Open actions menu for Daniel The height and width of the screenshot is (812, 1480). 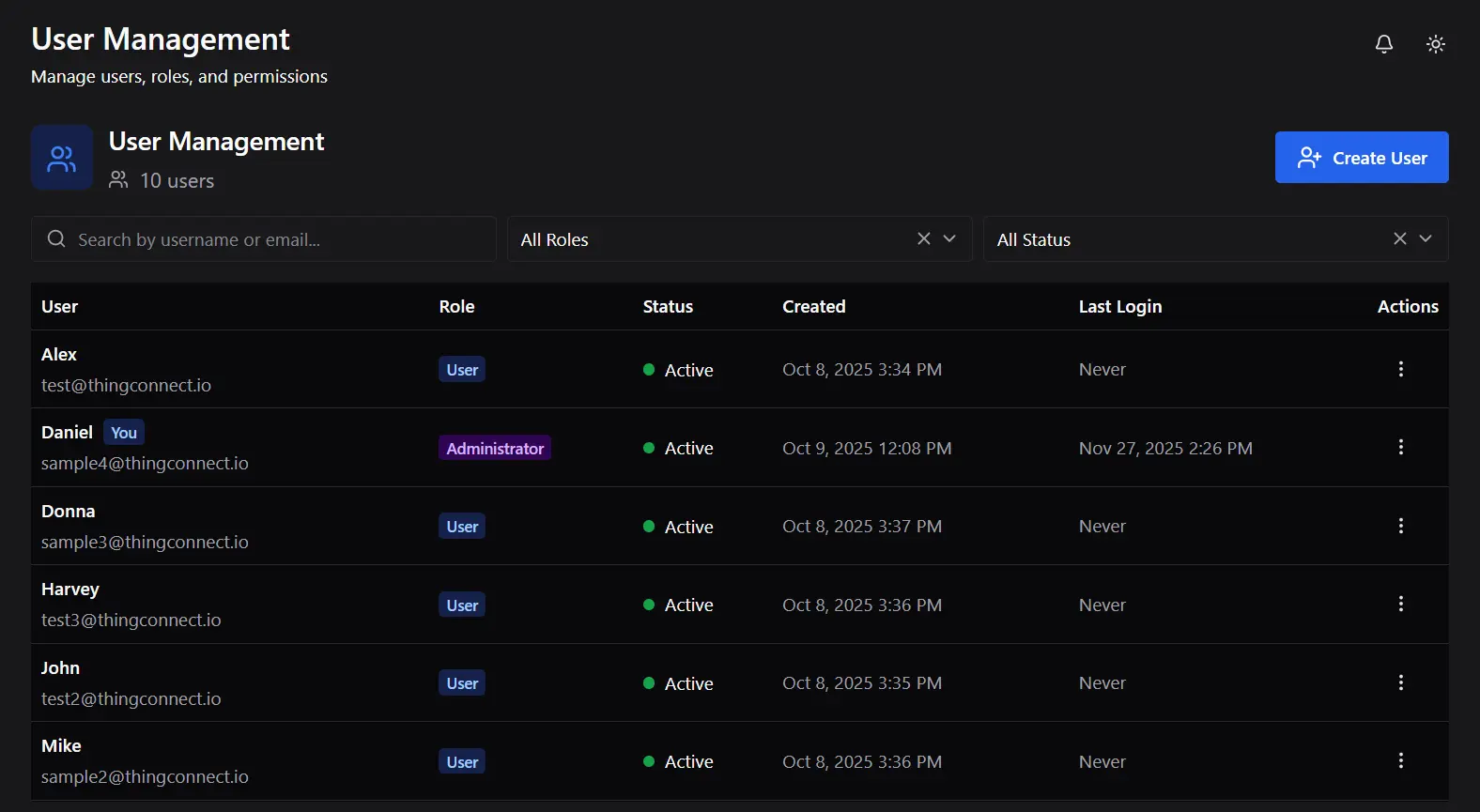point(1400,448)
